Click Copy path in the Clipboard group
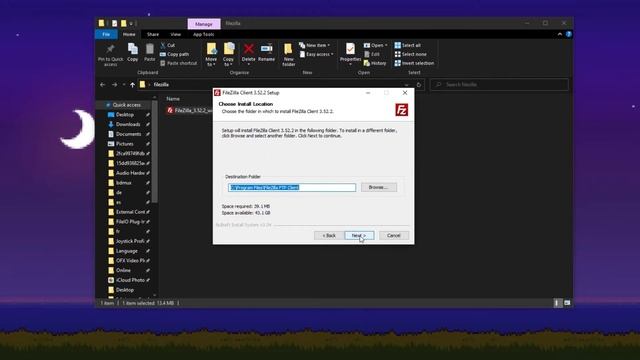 pyautogui.click(x=174, y=54)
